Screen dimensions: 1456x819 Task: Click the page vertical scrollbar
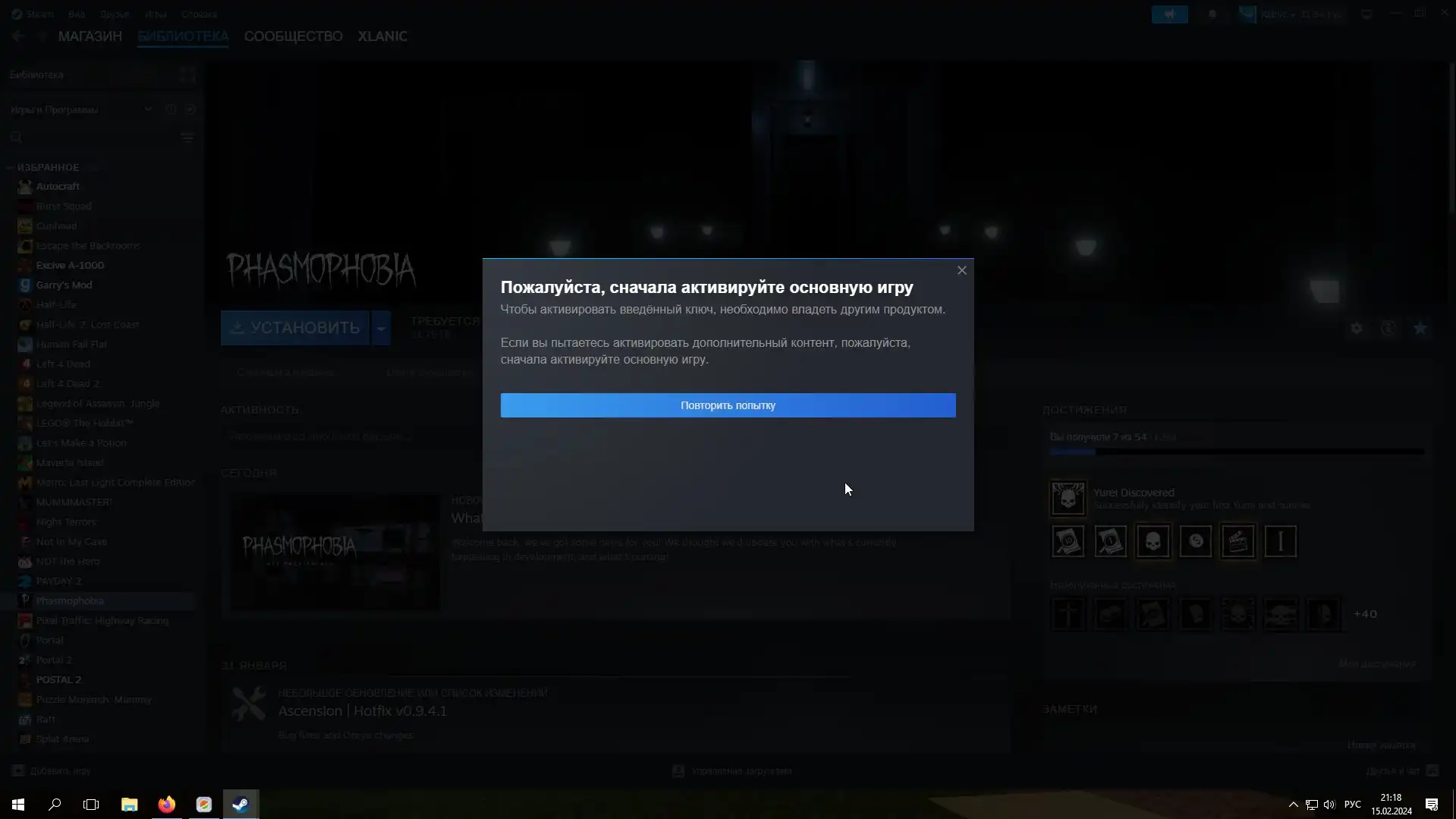coord(1451,137)
